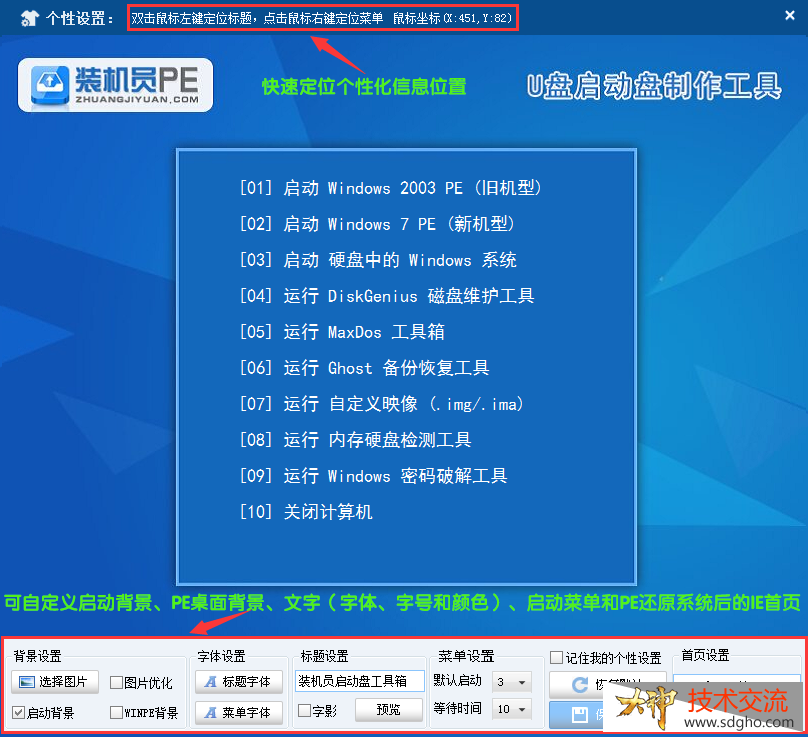
Task: Open the 等待时间 dropdown
Action: 512,709
